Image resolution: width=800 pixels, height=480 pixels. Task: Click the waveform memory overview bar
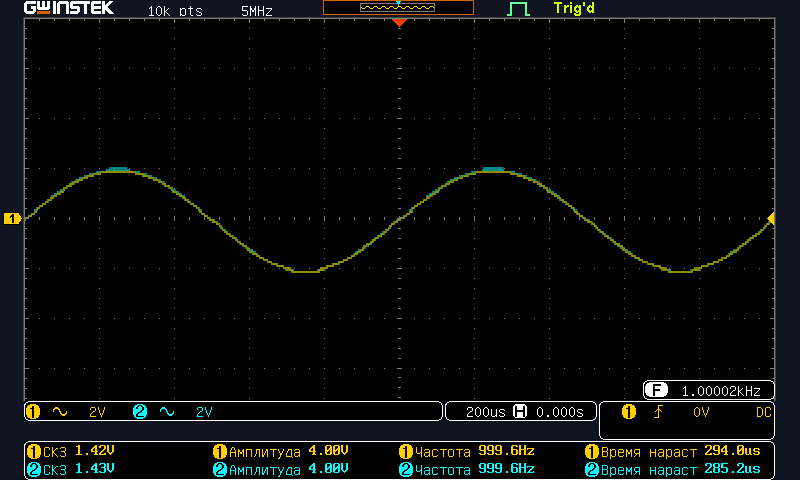[398, 8]
